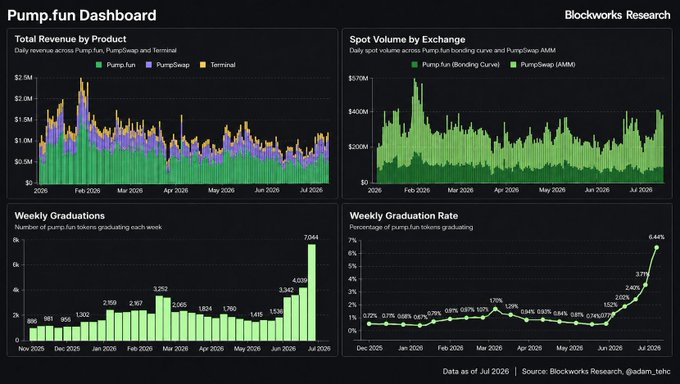The image size is (680, 384).
Task: Click the 7,044 label on the tallest bar
Action: pyautogui.click(x=311, y=237)
